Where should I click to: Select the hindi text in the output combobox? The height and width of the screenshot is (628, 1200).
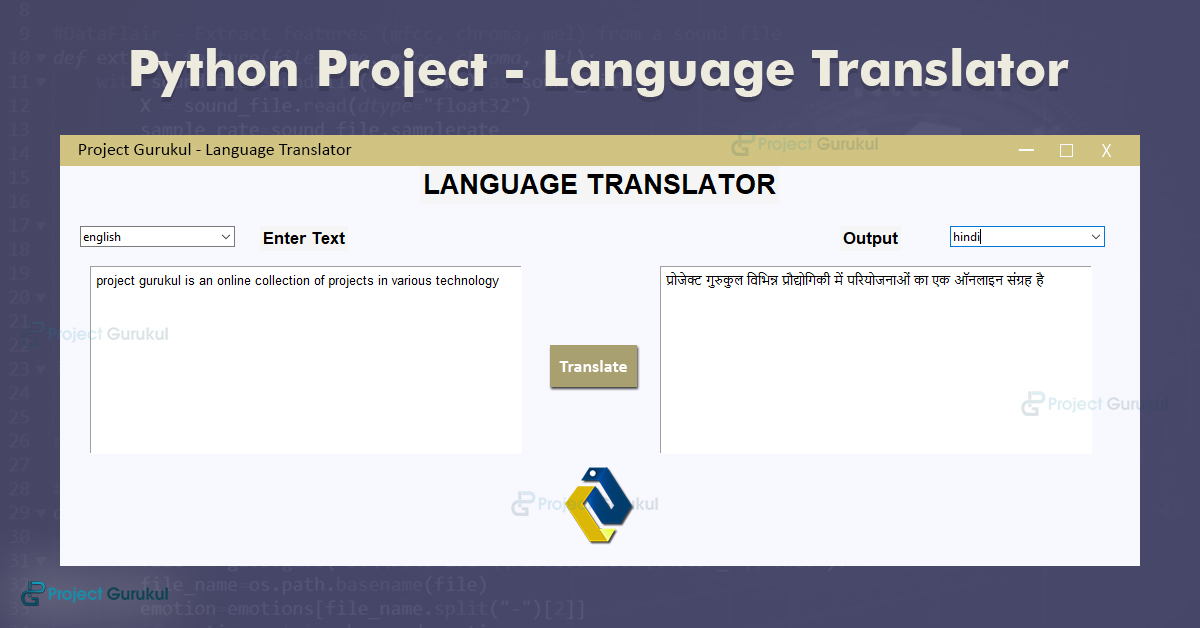tap(968, 236)
